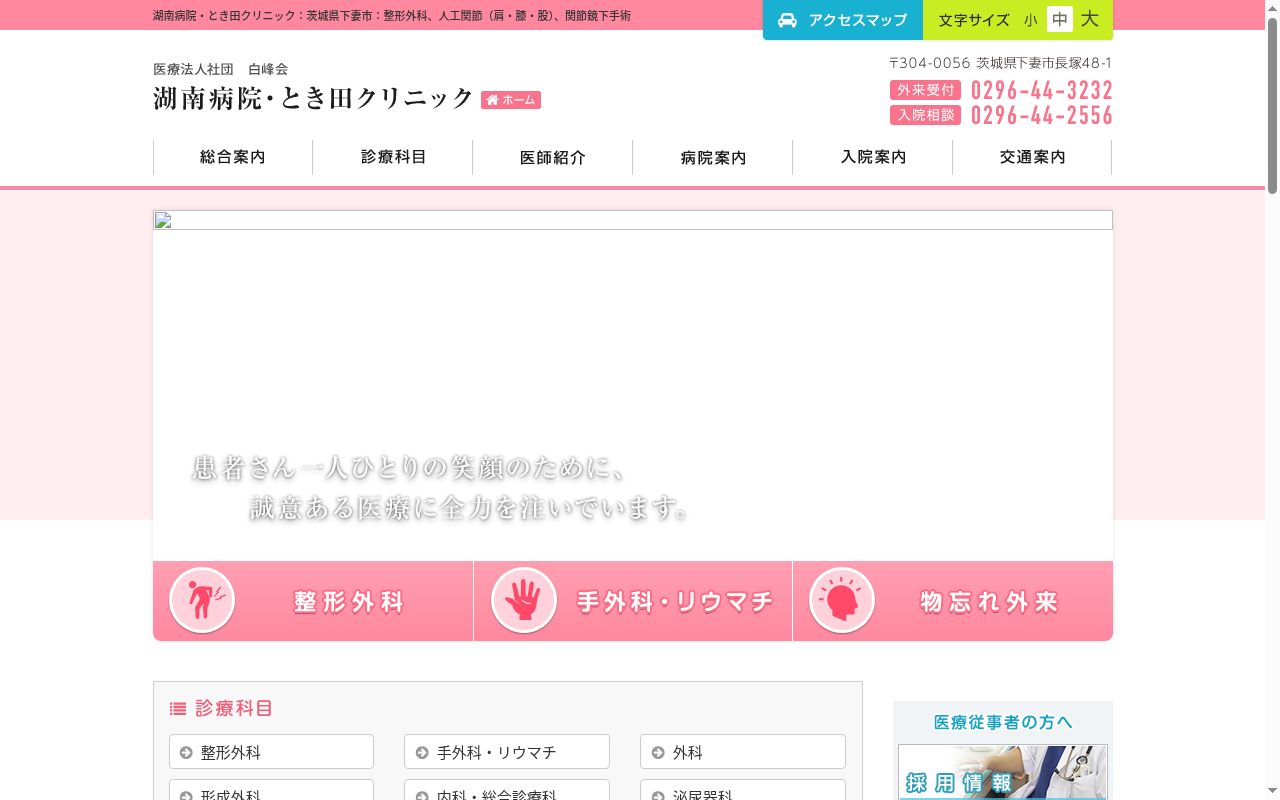
Task: Click the 湖南病院・とき田クリニック logo title
Action: 313,98
